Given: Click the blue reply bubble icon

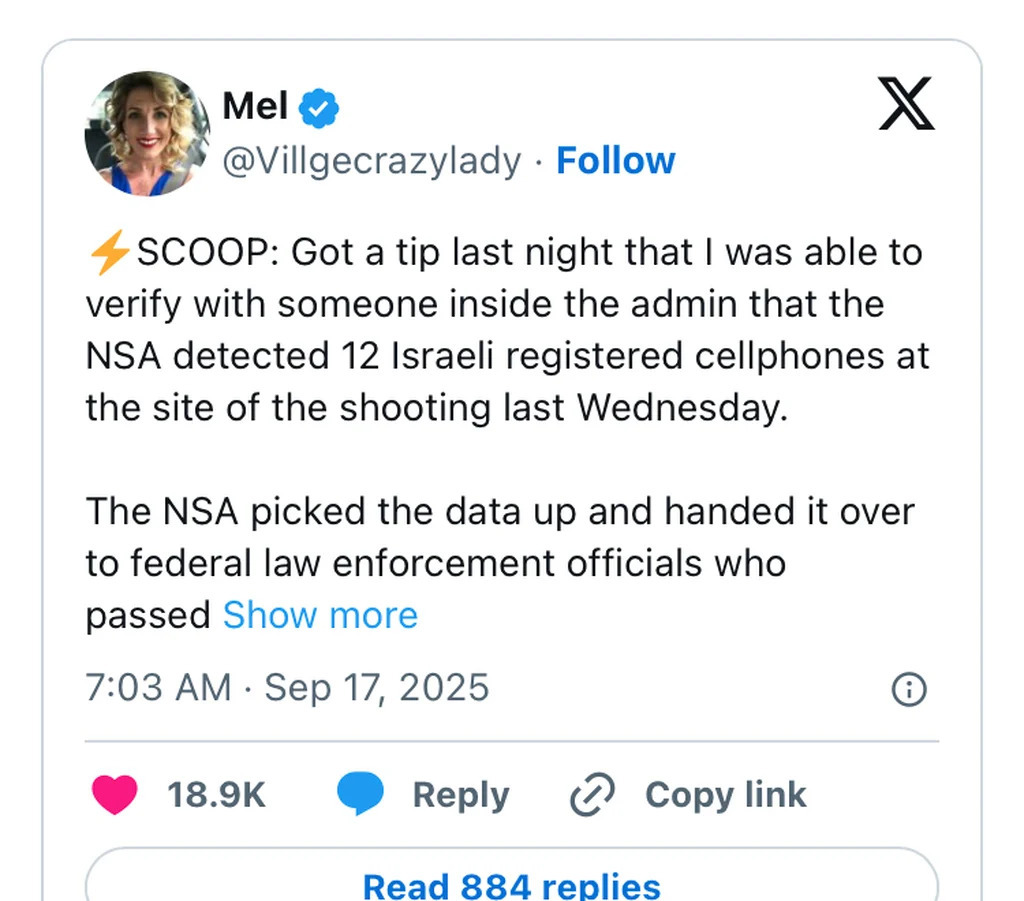Looking at the screenshot, I should click(x=360, y=795).
